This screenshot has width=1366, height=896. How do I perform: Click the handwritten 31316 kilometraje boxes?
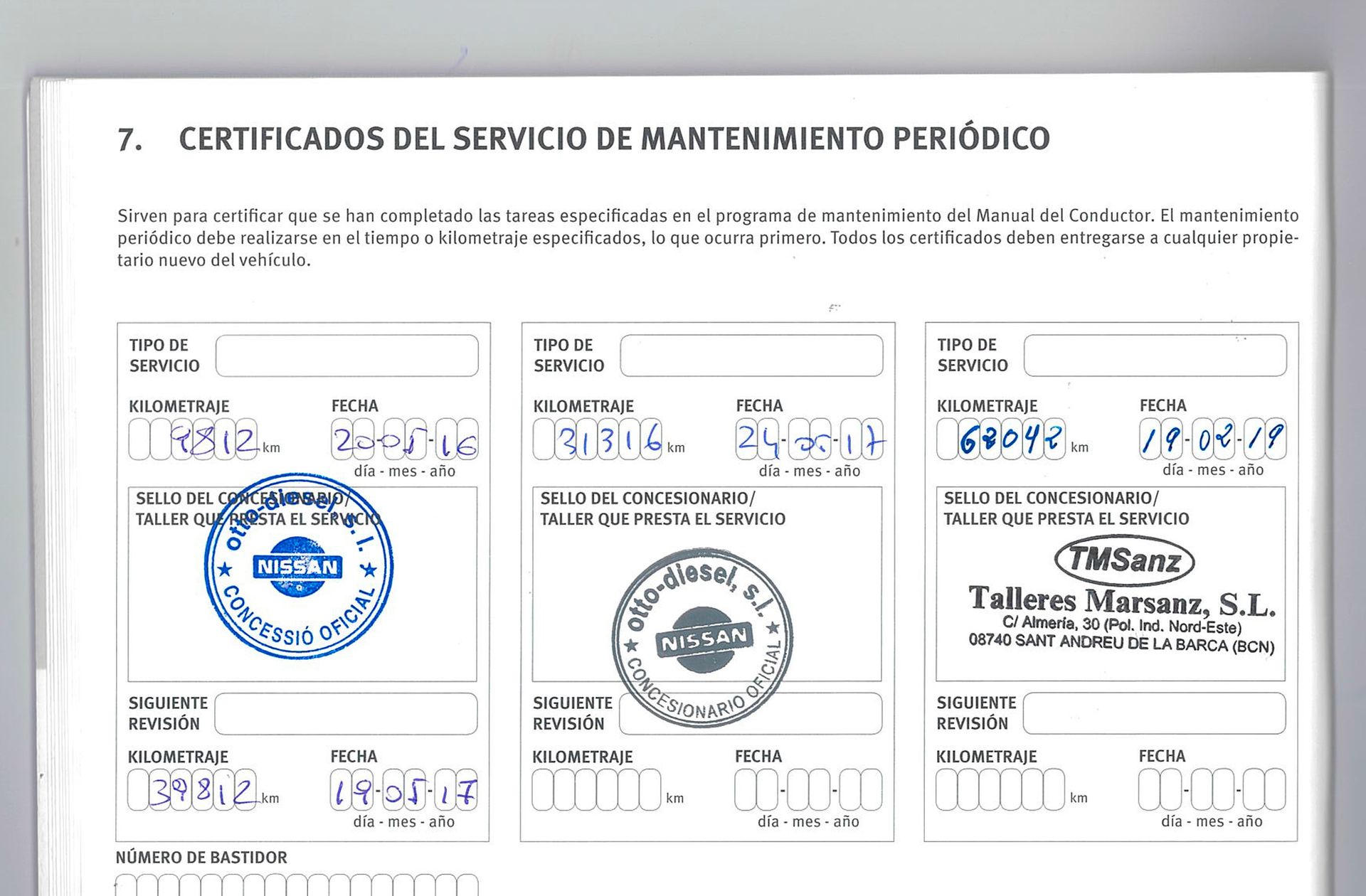pos(598,439)
